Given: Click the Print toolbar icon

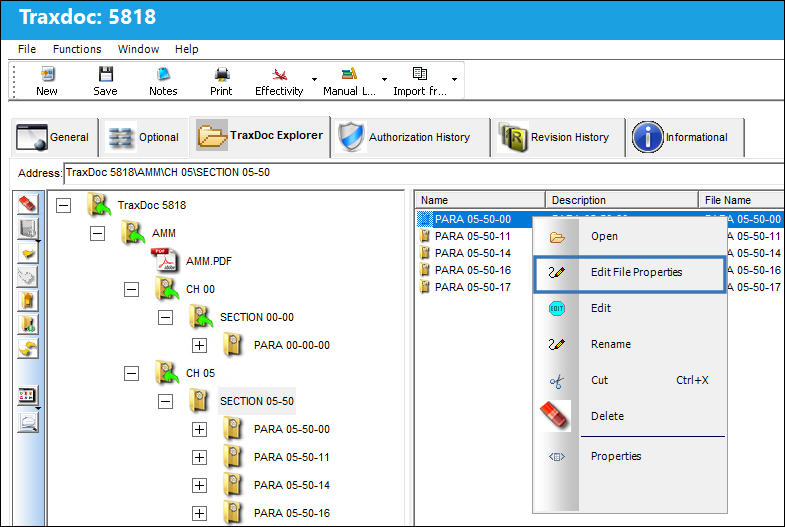Looking at the screenshot, I should click(222, 75).
